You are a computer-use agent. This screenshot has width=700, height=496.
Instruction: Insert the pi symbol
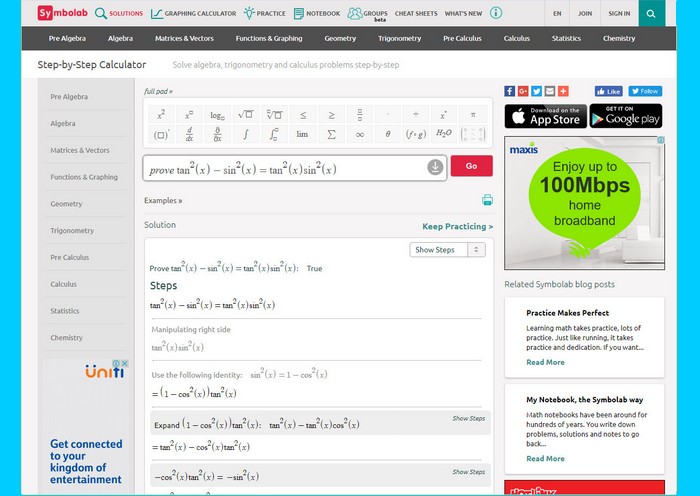tap(473, 114)
